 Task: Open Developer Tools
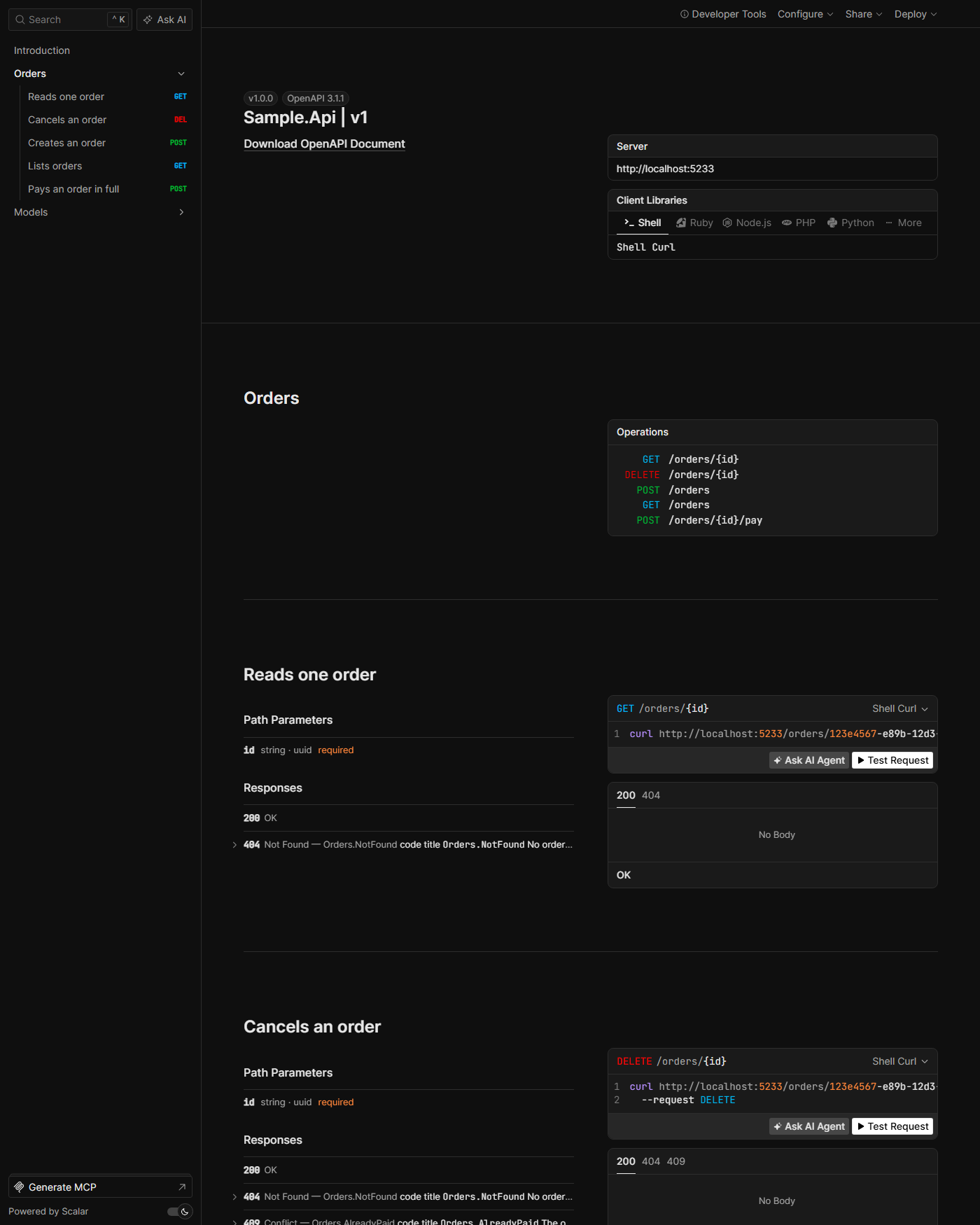(723, 14)
